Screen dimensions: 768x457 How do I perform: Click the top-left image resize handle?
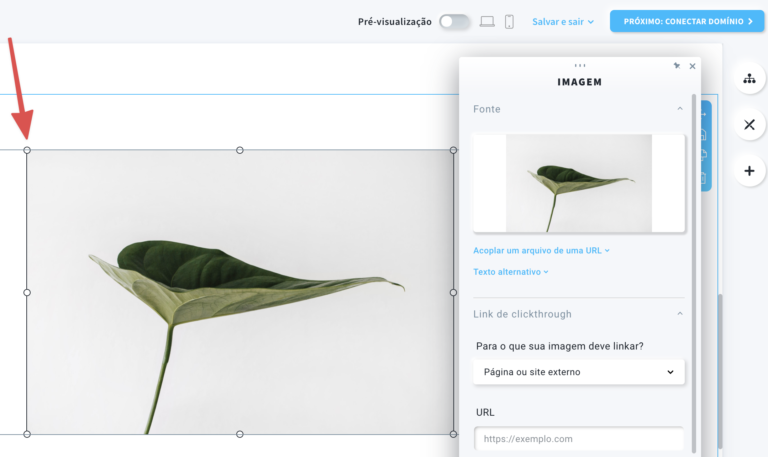click(x=27, y=151)
